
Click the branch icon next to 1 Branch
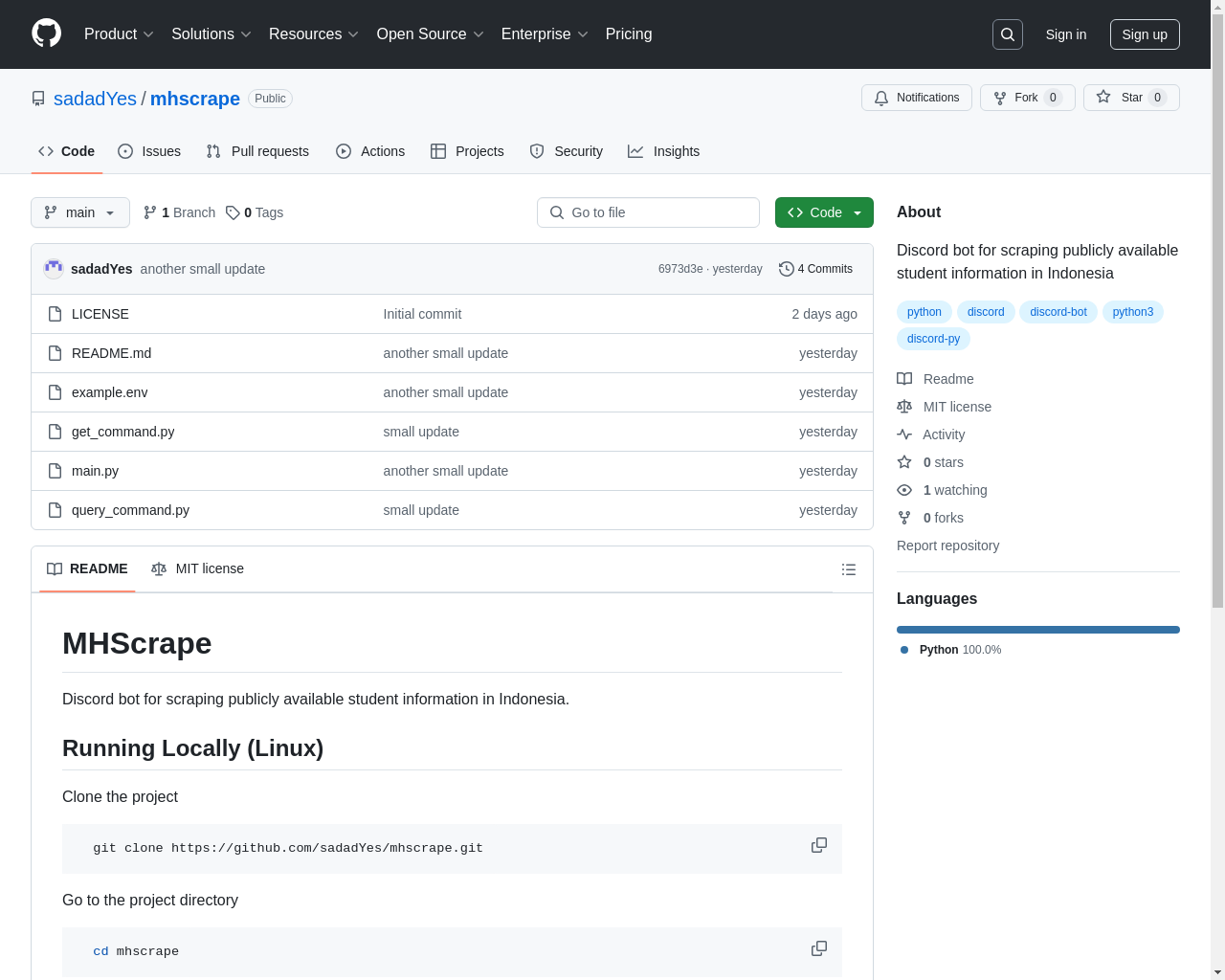[150, 212]
